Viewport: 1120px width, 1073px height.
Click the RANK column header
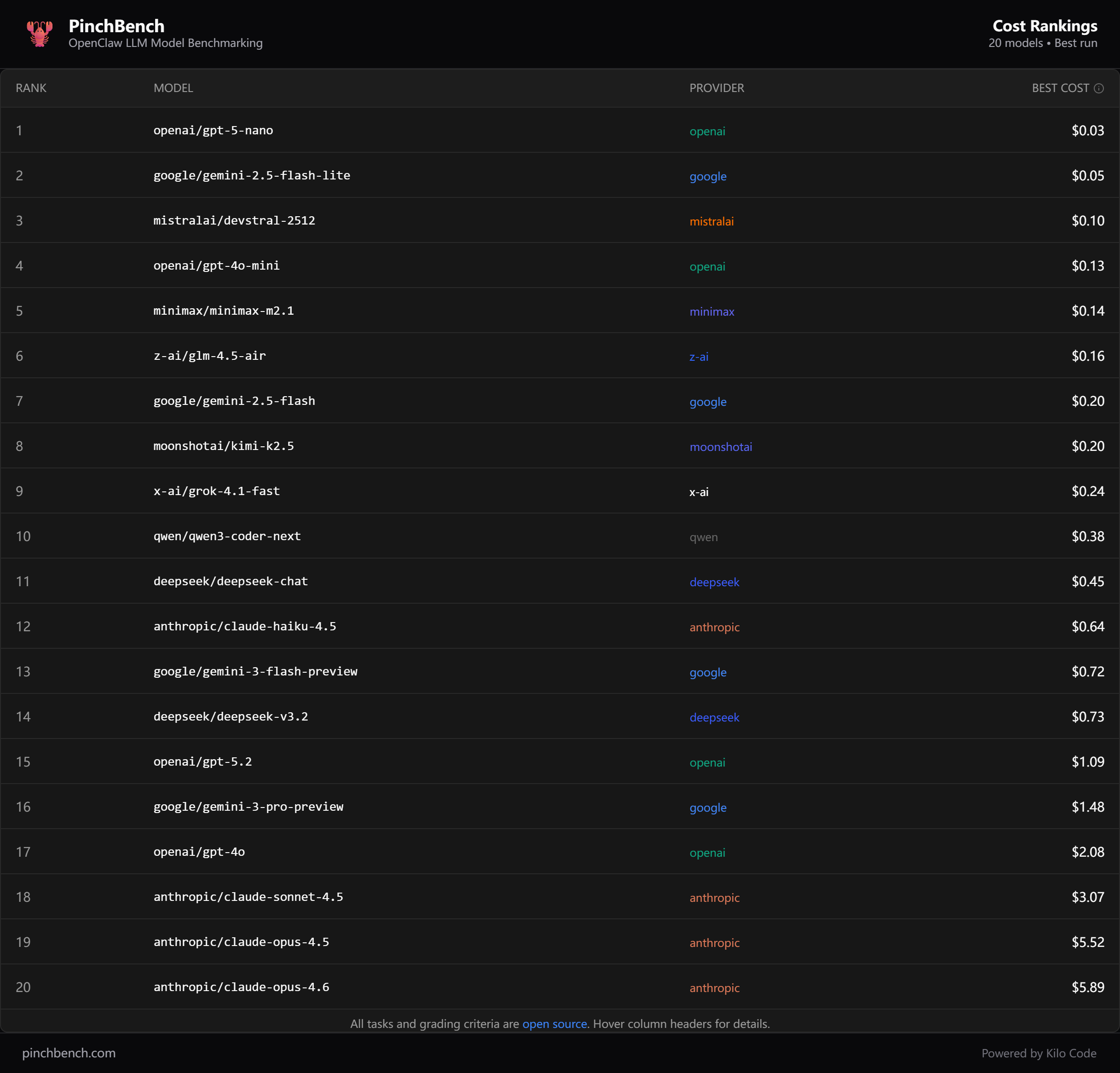click(x=31, y=88)
